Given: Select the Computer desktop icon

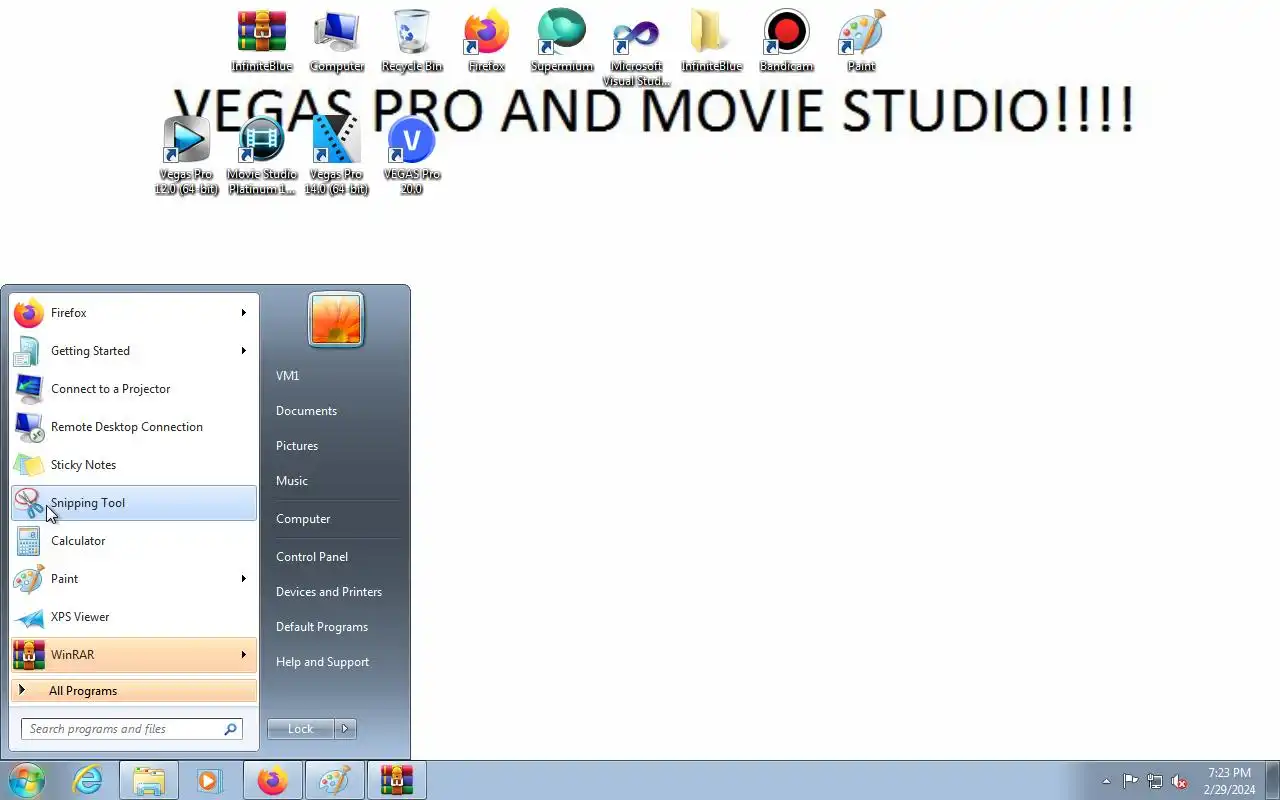Looking at the screenshot, I should click(337, 40).
